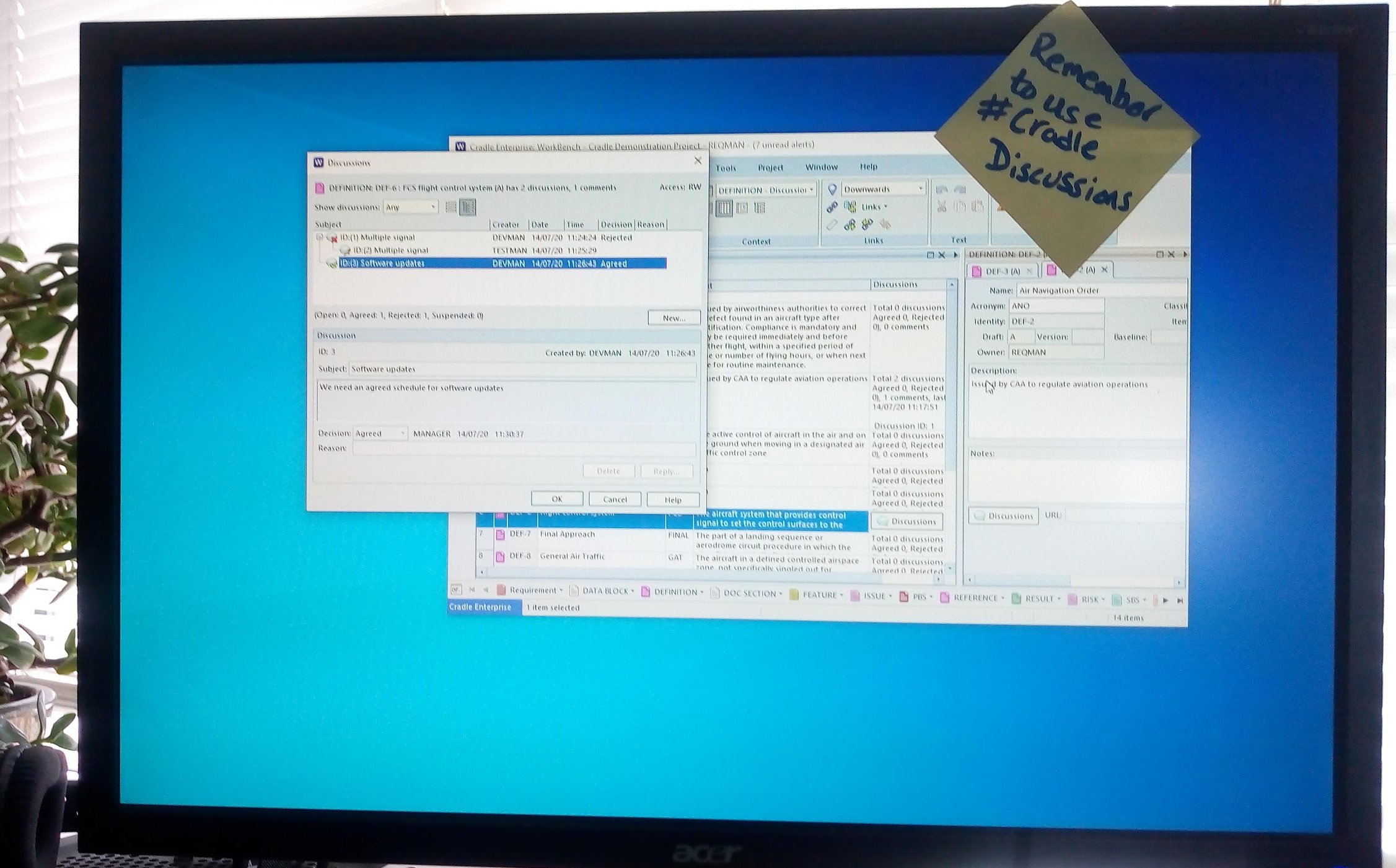Sort discussions by Date column
The height and width of the screenshot is (868, 1396).
(x=546, y=224)
